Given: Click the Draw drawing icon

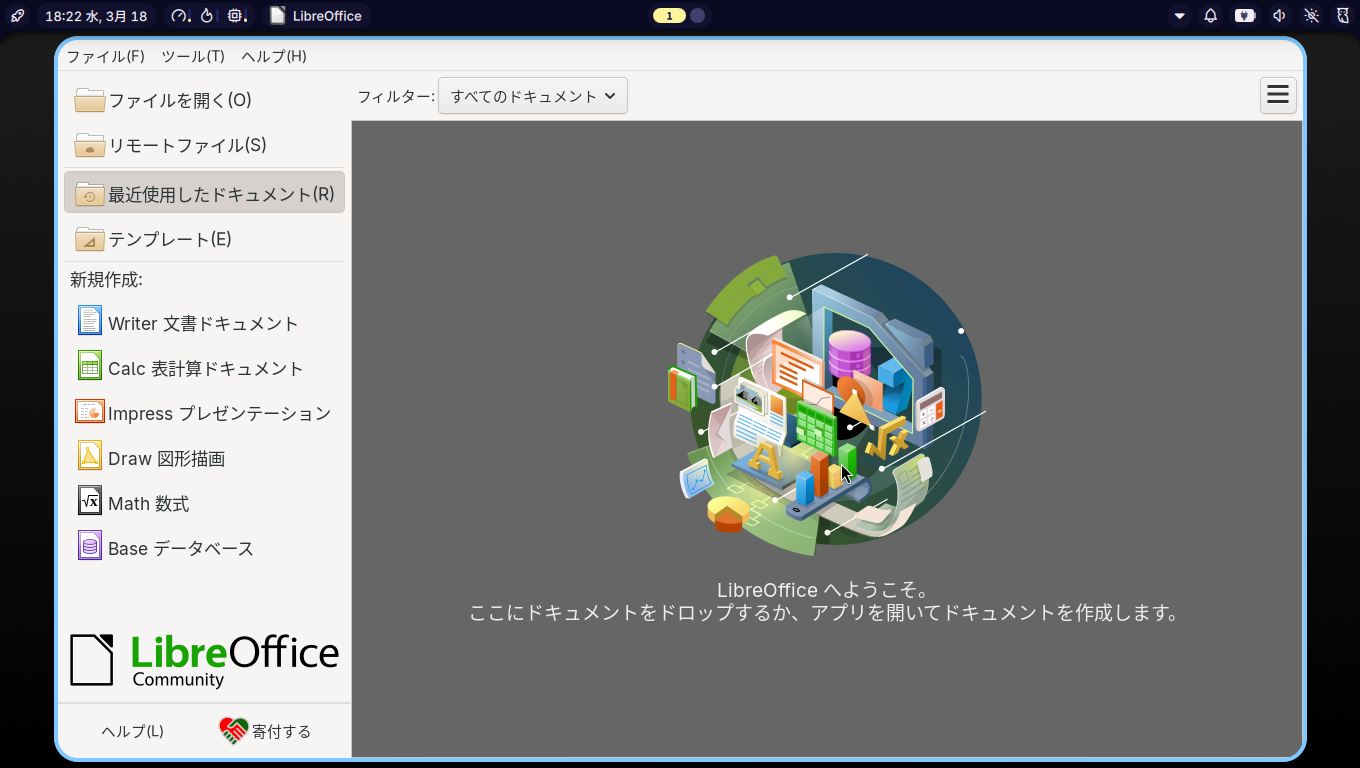Looking at the screenshot, I should tap(90, 456).
